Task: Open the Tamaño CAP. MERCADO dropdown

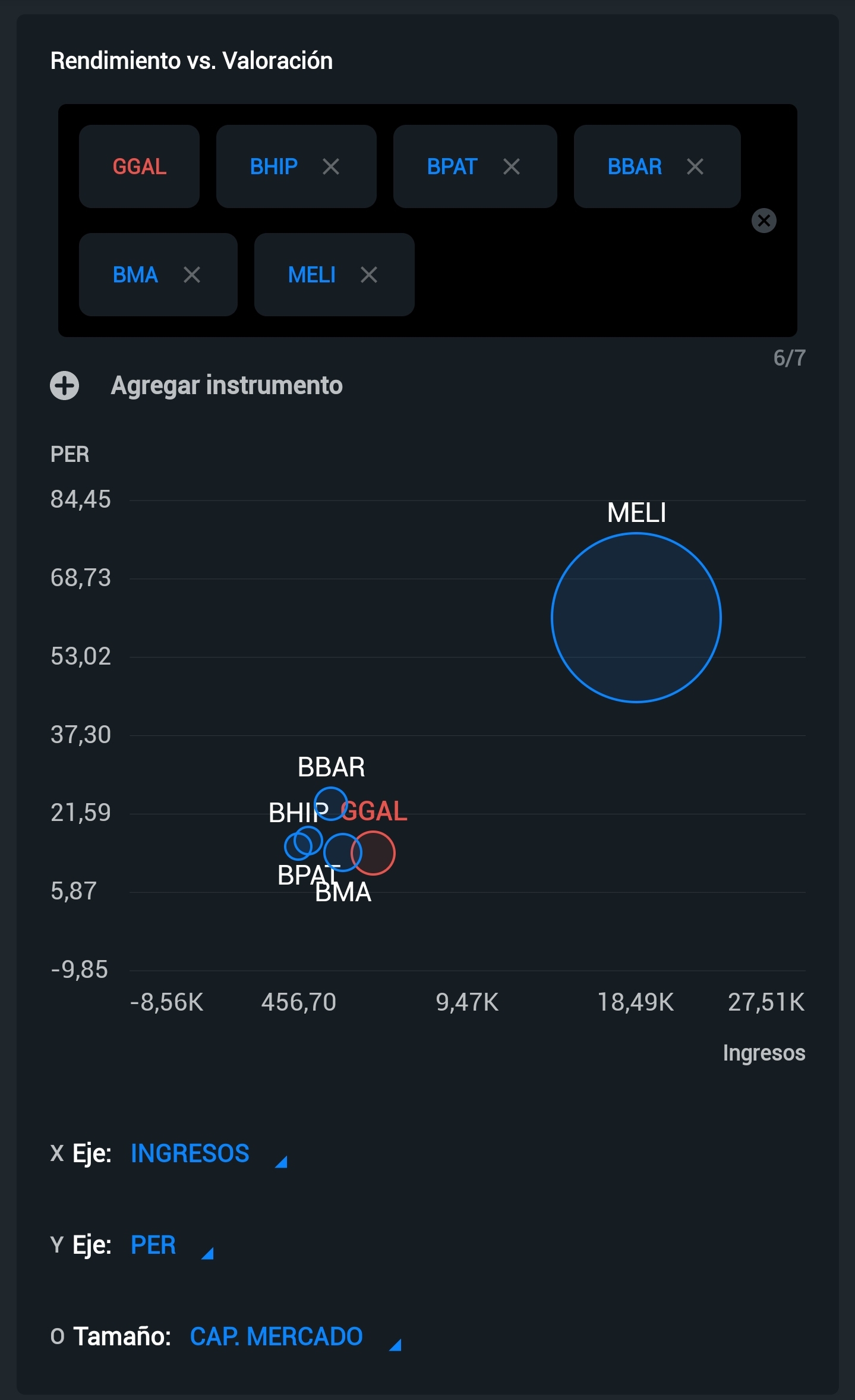Action: coord(295,1336)
